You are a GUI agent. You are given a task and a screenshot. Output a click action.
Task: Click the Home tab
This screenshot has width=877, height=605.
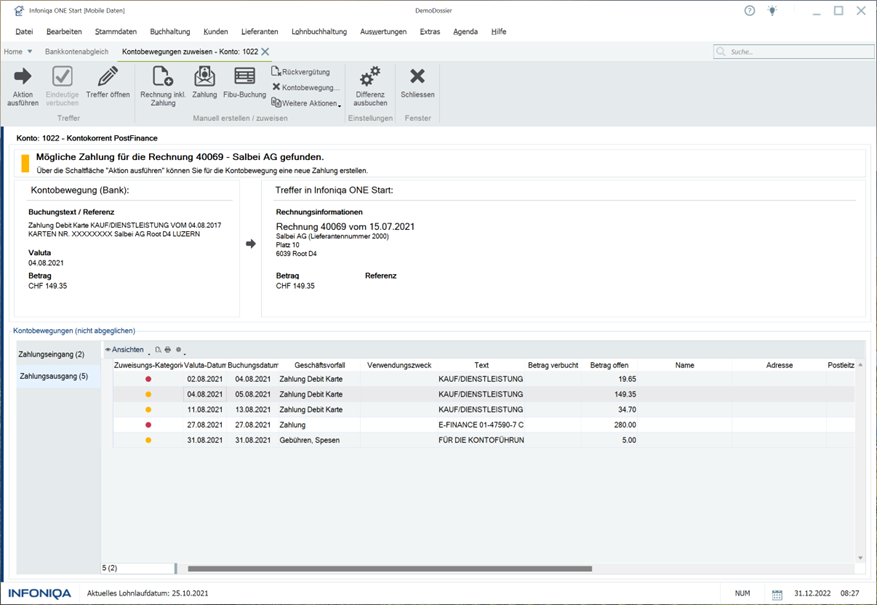(x=13, y=51)
